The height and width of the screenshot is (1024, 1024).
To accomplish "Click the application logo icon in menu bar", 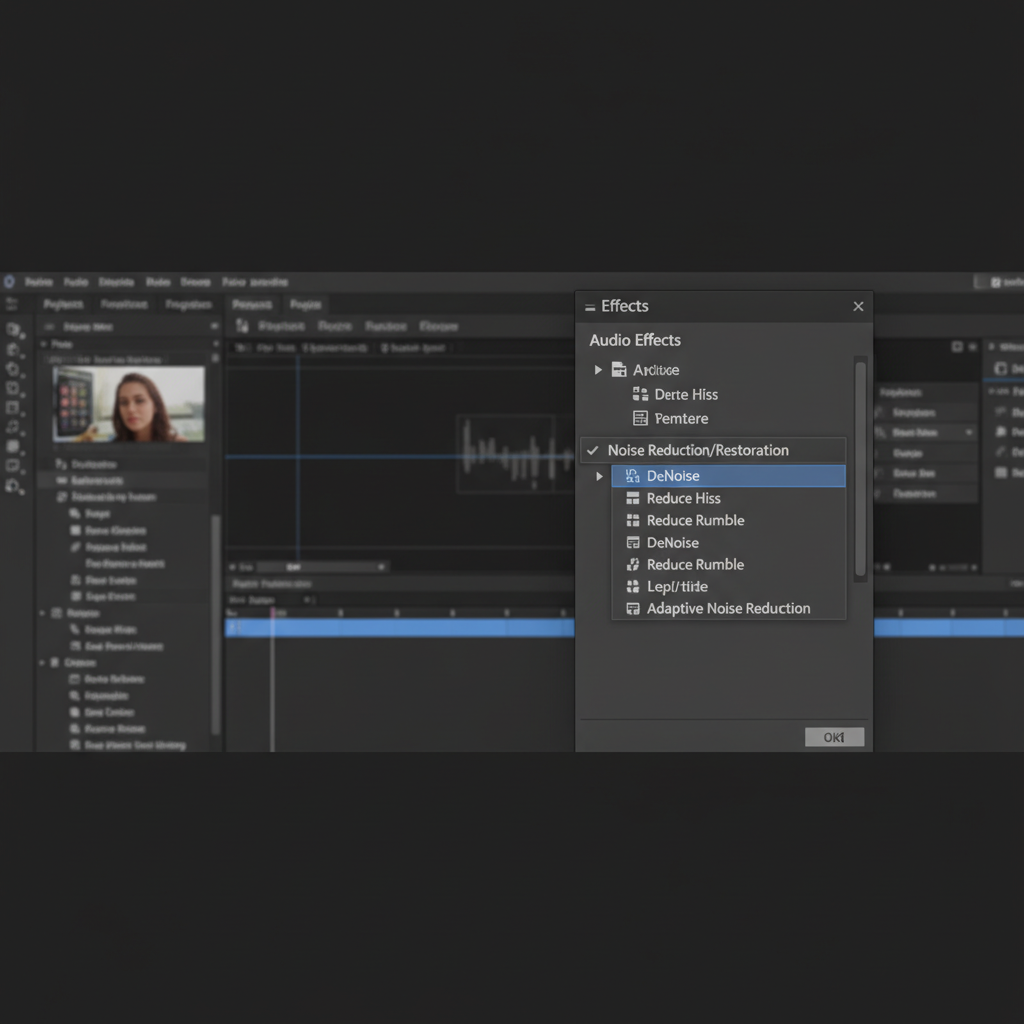I will (x=9, y=282).
